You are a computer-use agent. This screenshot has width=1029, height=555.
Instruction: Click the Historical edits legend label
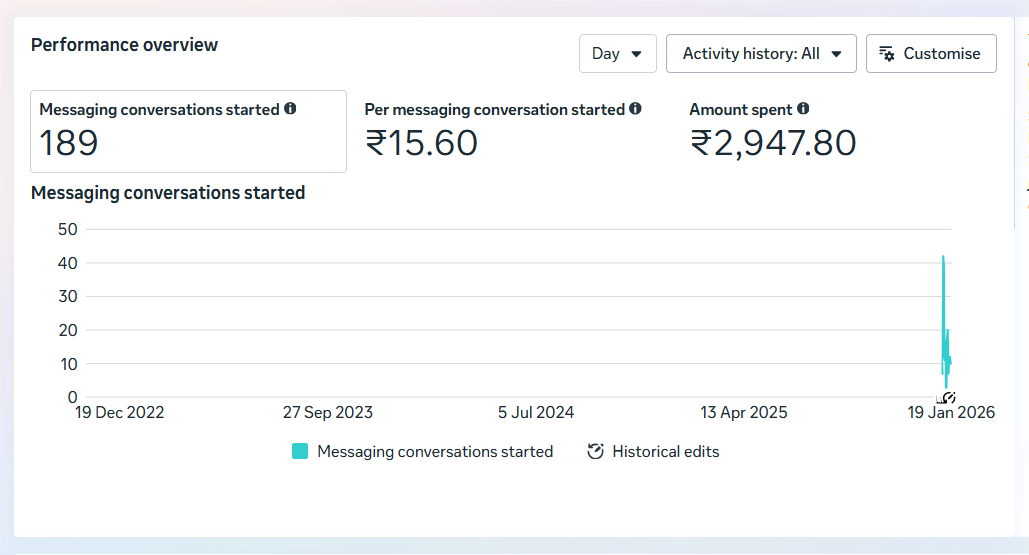pos(665,451)
